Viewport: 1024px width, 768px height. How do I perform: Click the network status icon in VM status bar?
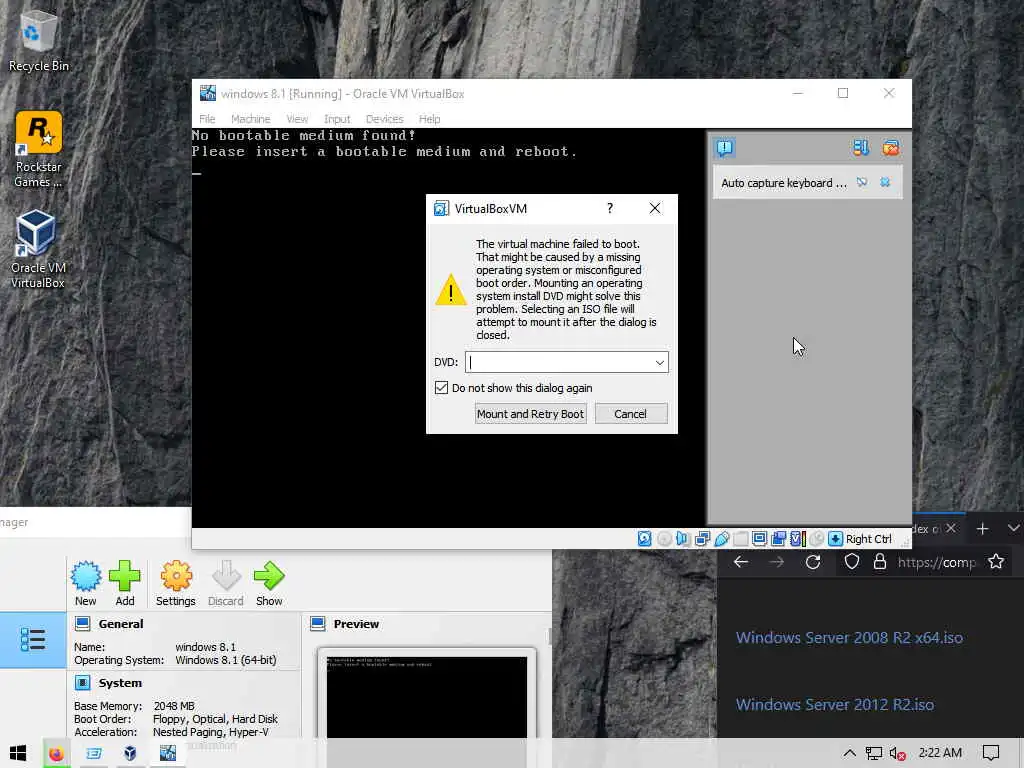coord(703,539)
